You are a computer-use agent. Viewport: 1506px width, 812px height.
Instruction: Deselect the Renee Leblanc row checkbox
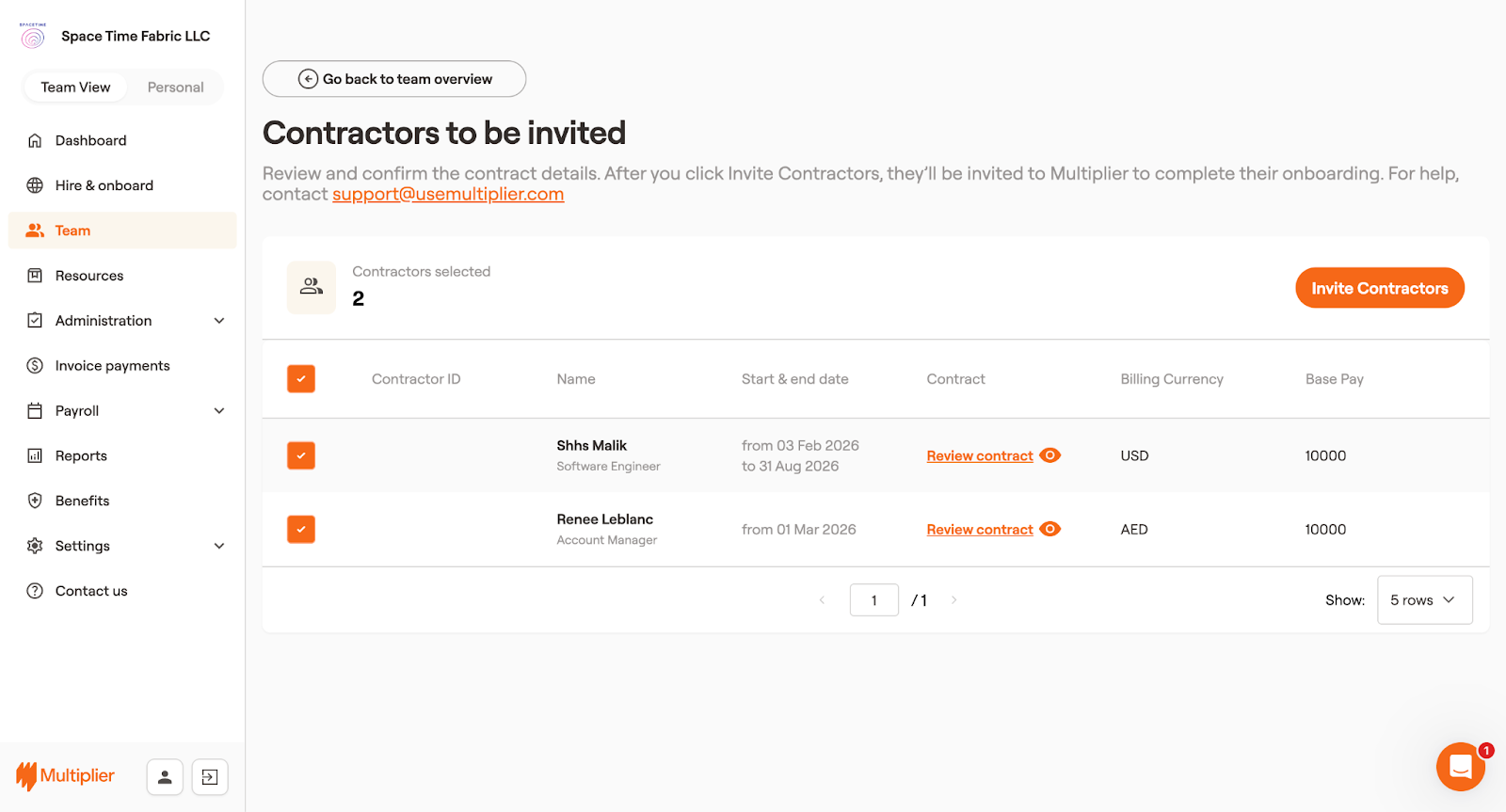[301, 529]
